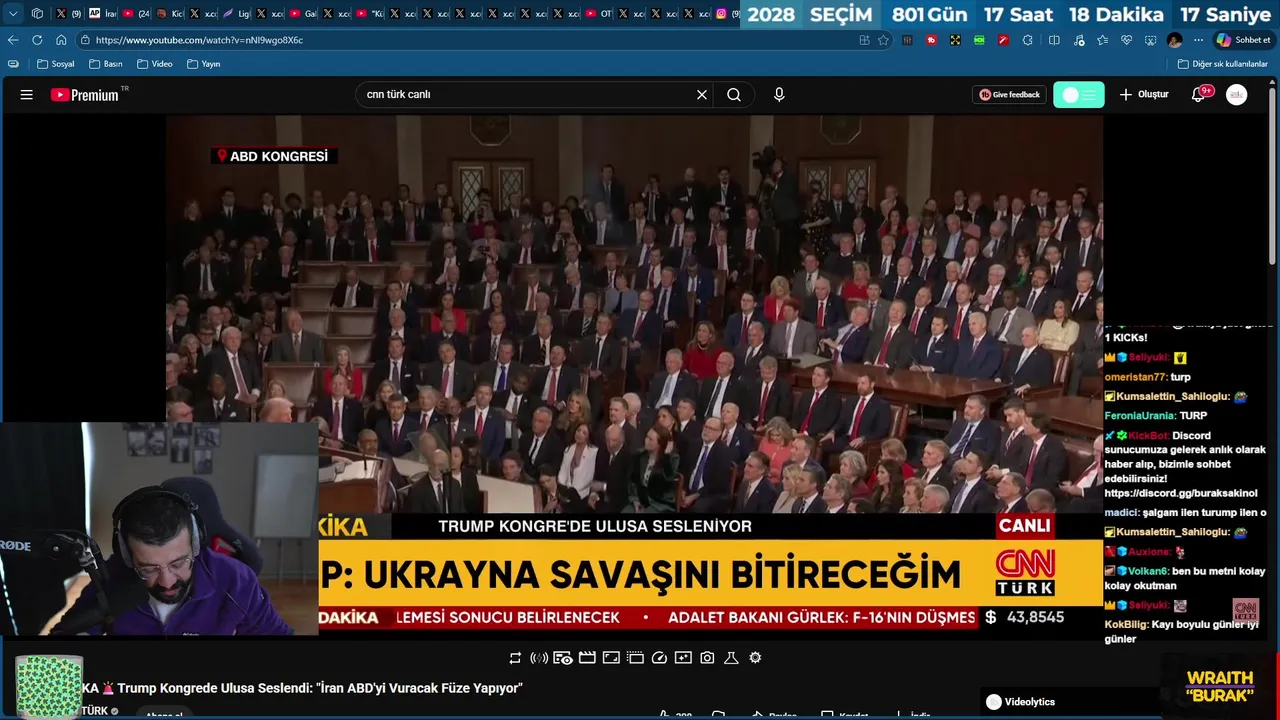Reload the page with refresh icon
Screen dimensions: 1280x720
tap(37, 40)
